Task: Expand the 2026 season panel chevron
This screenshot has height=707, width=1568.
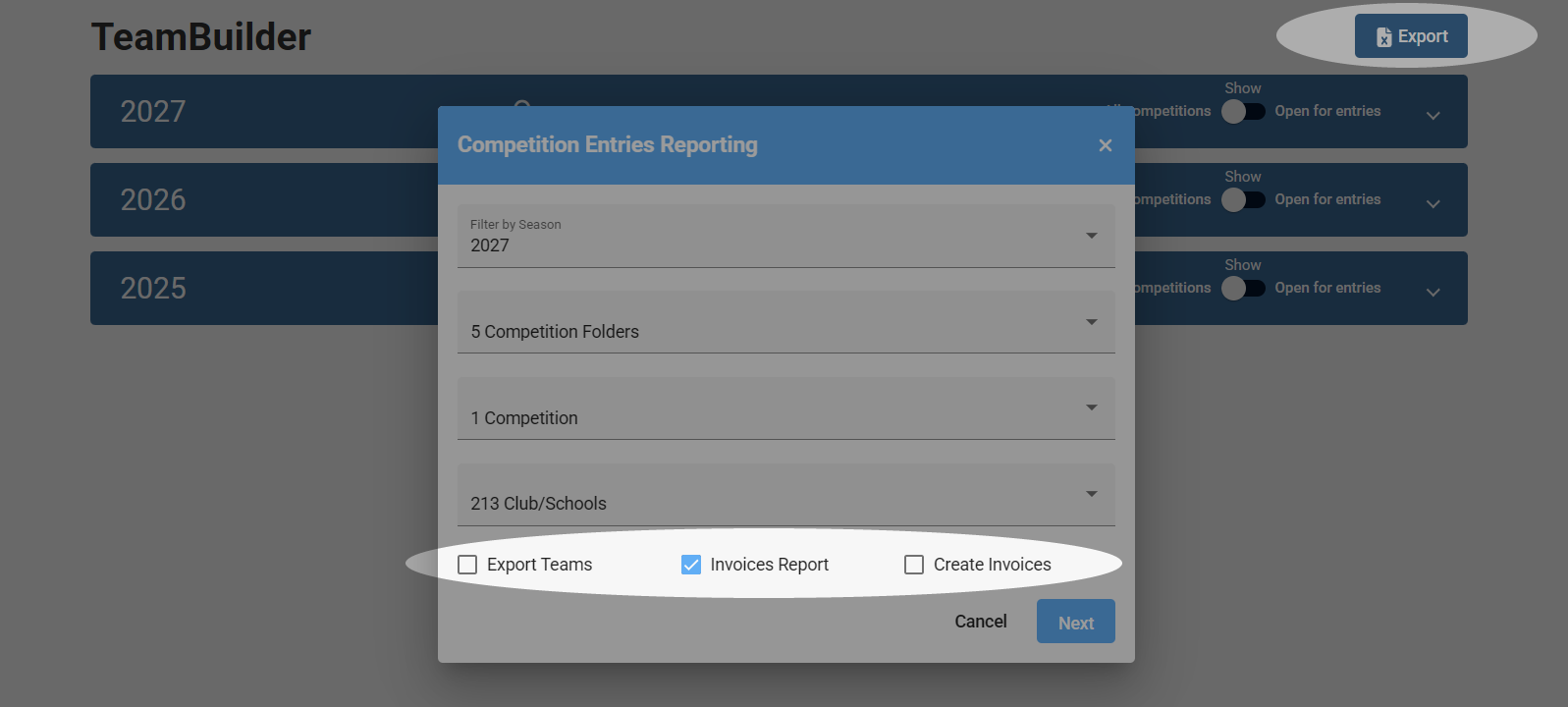Action: click(1433, 204)
